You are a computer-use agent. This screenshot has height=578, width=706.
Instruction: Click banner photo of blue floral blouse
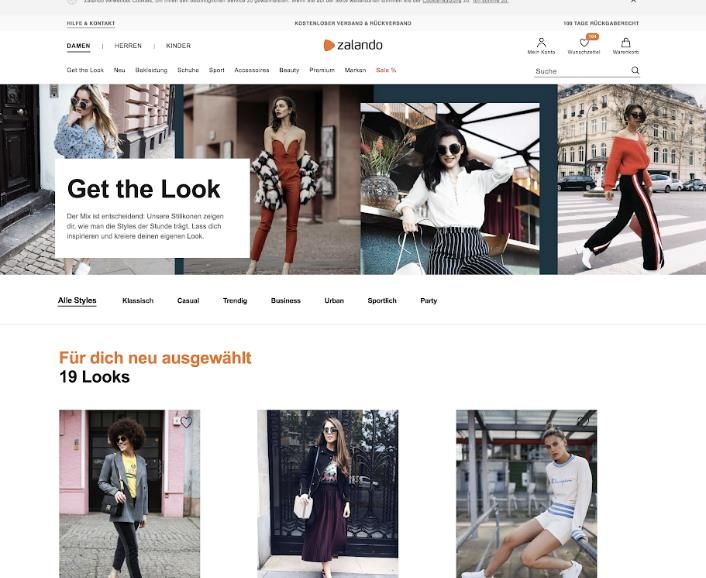87,122
